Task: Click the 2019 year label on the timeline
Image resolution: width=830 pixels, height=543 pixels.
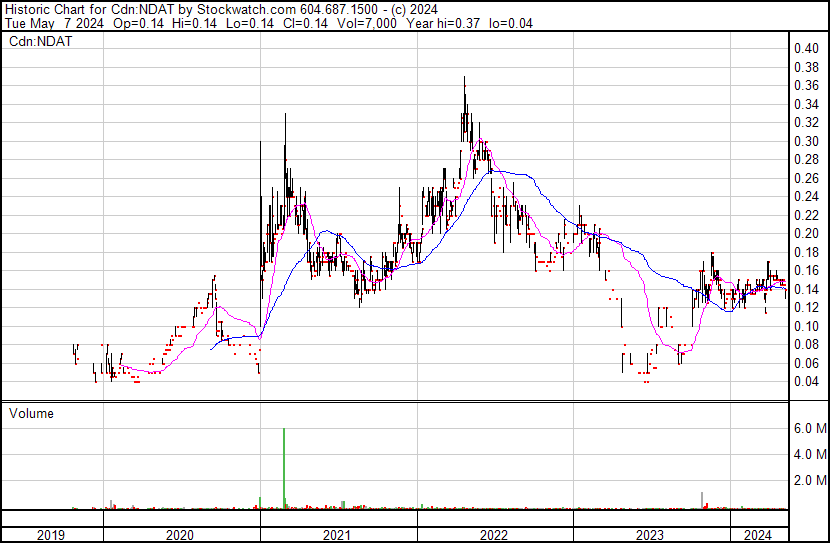Action: [52, 535]
